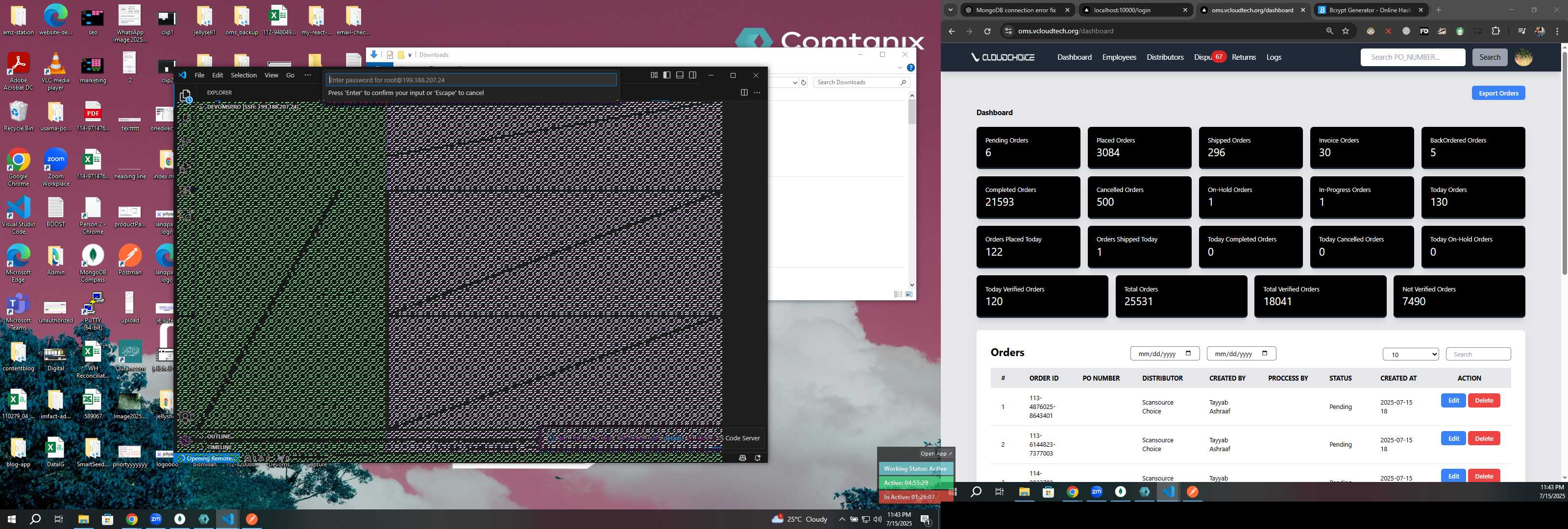Viewport: 1568px width, 529px height.
Task: Open Chrome three-dot menu
Action: (1558, 31)
